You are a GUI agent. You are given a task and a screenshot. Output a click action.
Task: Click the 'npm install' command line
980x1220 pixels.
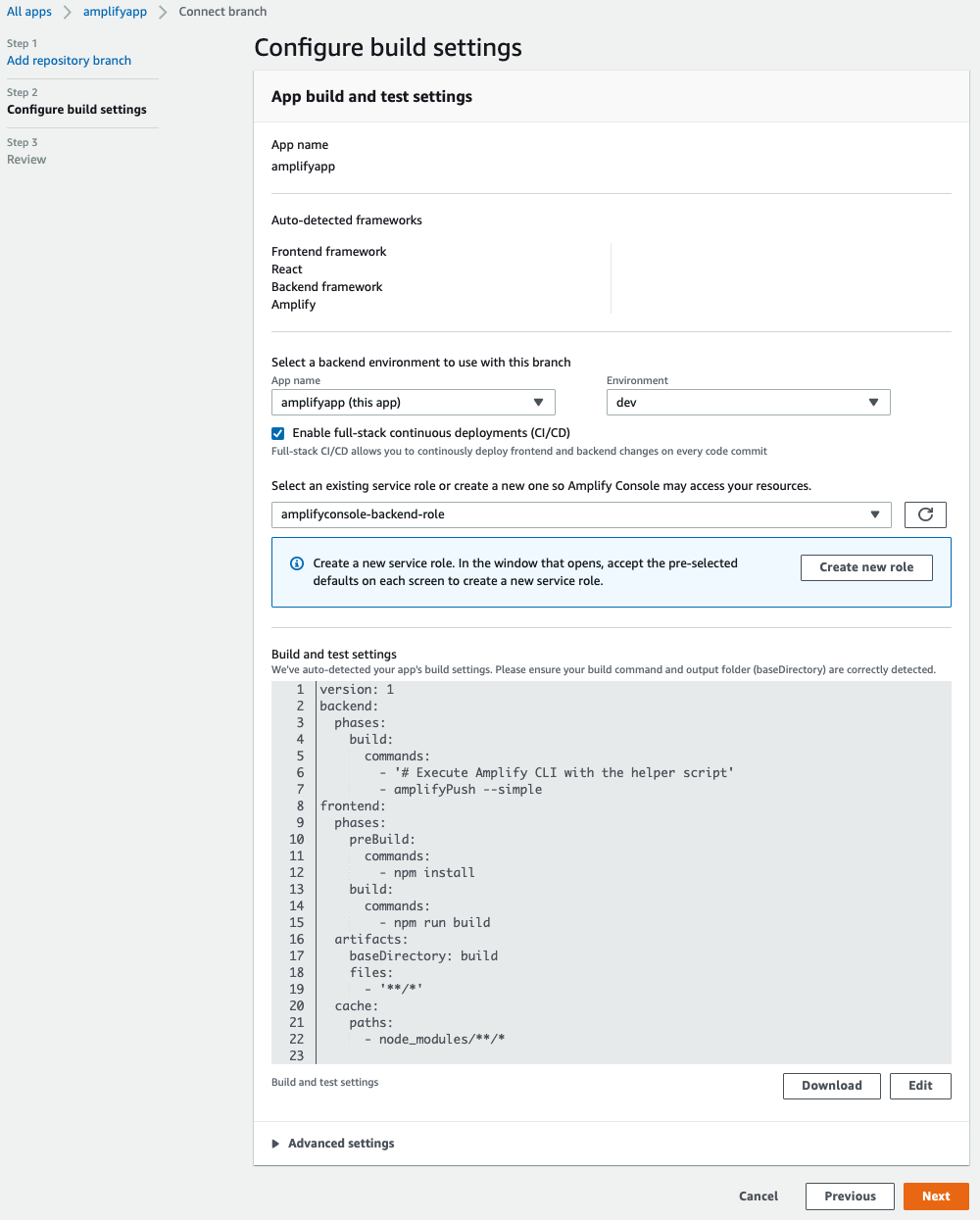[427, 873]
